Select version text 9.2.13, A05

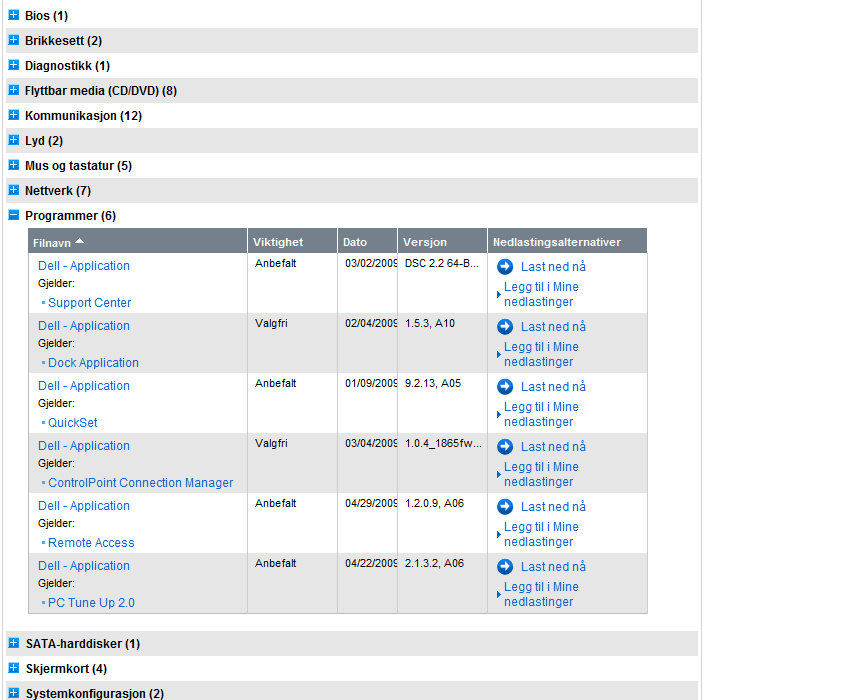point(433,384)
